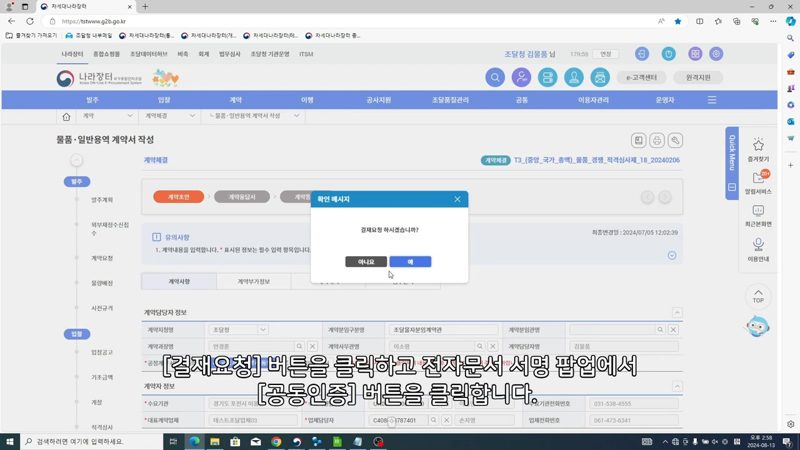800x450 pixels.
Task: Click the print icon above the form
Action: [657, 140]
